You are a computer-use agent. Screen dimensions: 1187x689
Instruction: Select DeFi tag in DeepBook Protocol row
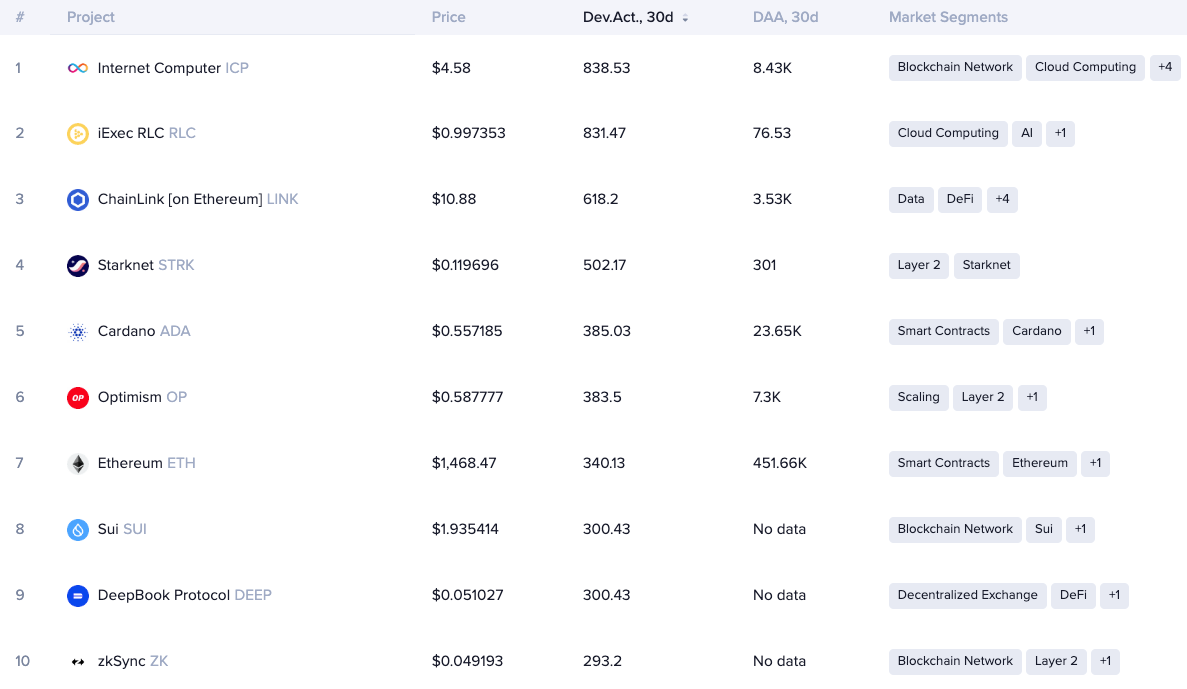point(1073,595)
